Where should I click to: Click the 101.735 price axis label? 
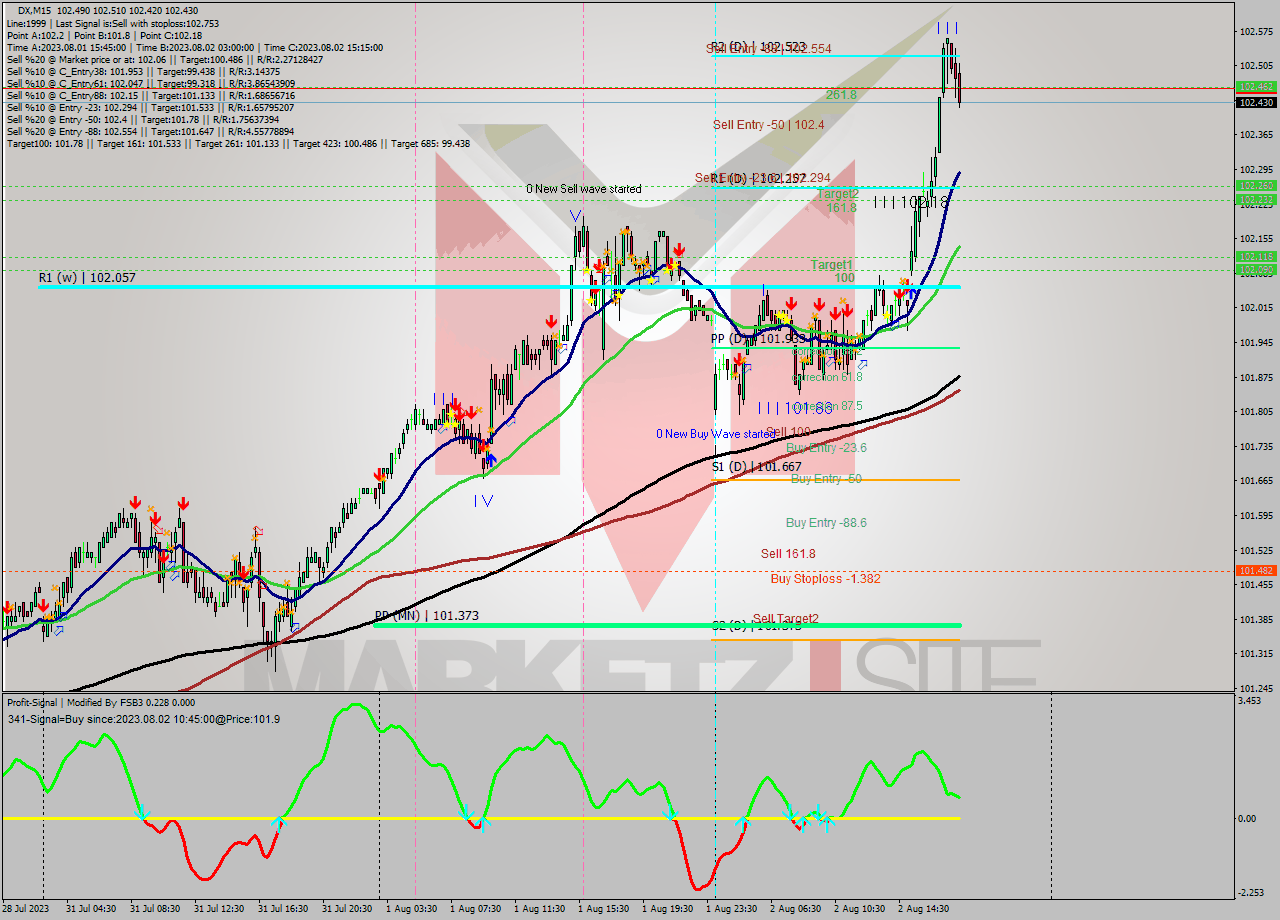[1256, 447]
